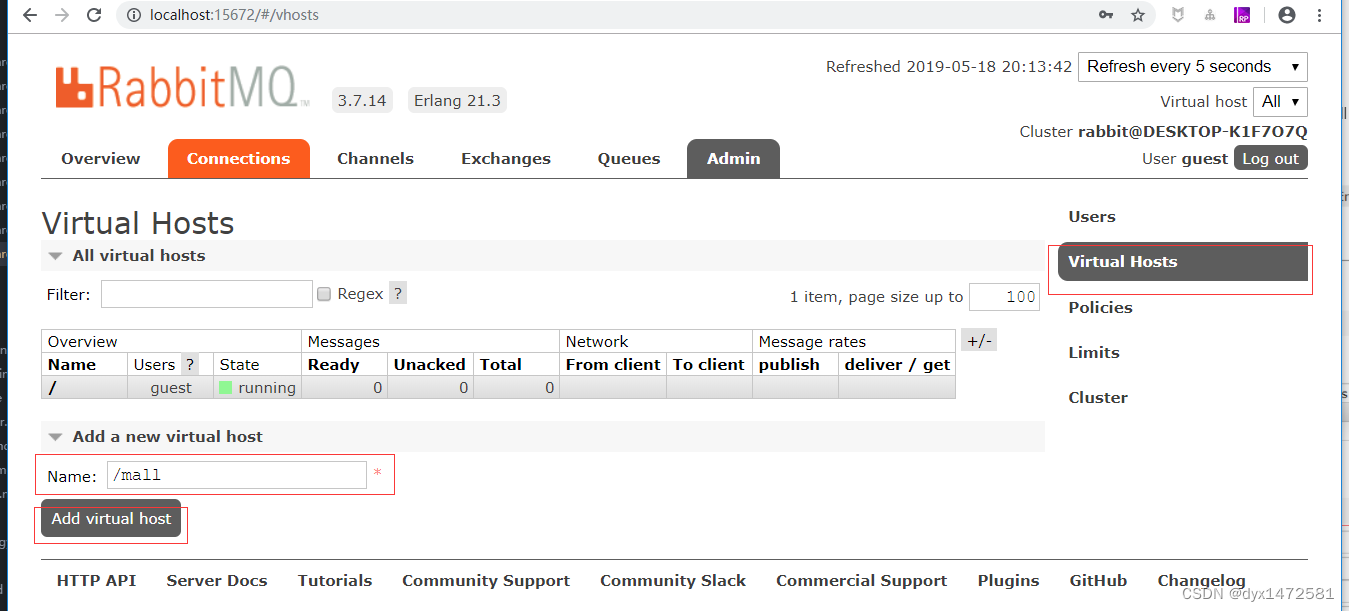Open the Commercial Support footer link

pyautogui.click(x=862, y=581)
